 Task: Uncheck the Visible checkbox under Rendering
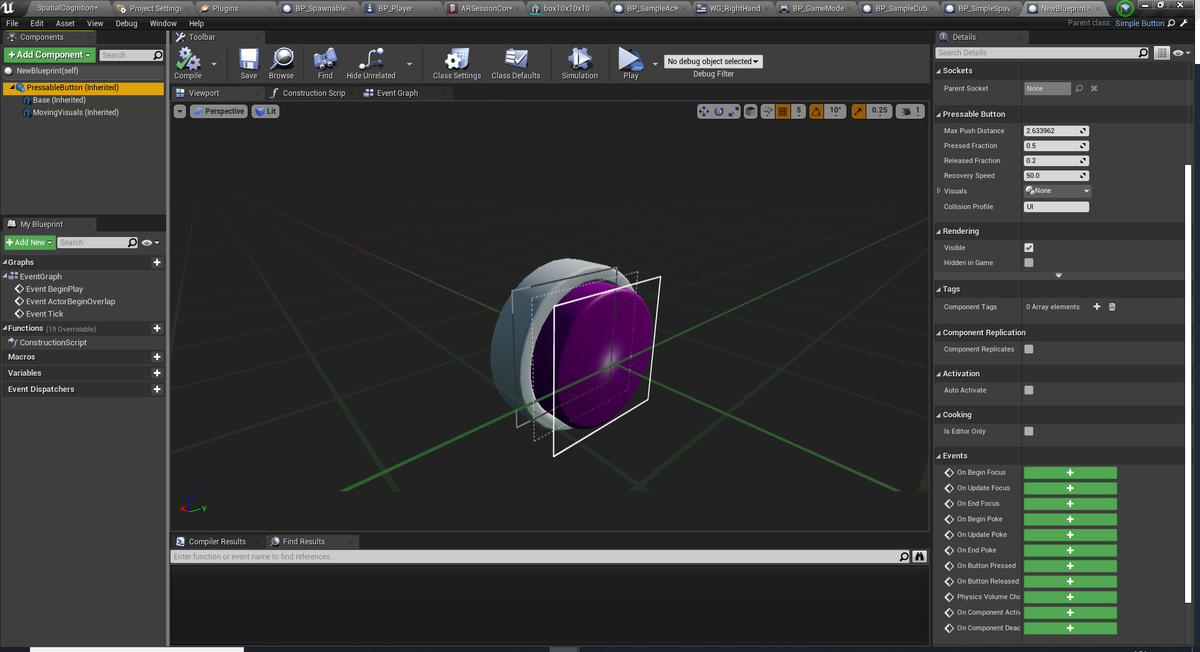pos(1029,248)
